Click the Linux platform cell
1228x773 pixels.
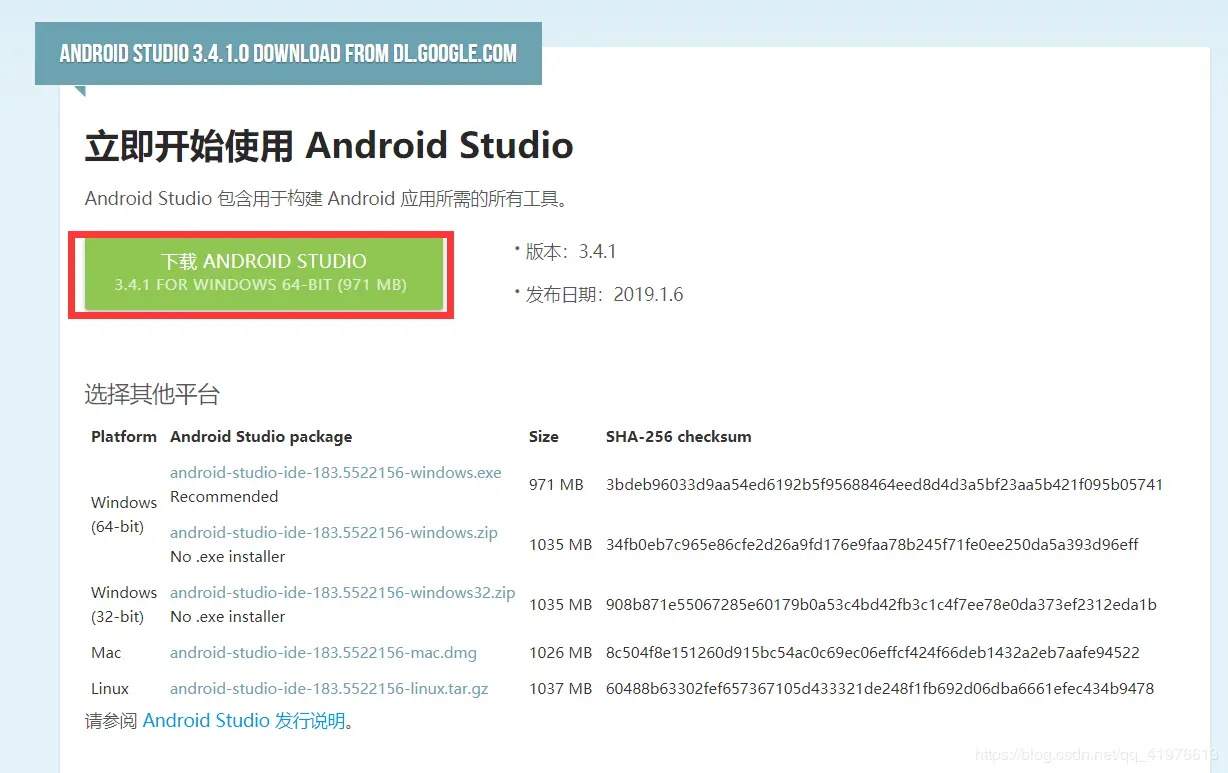tap(110, 688)
